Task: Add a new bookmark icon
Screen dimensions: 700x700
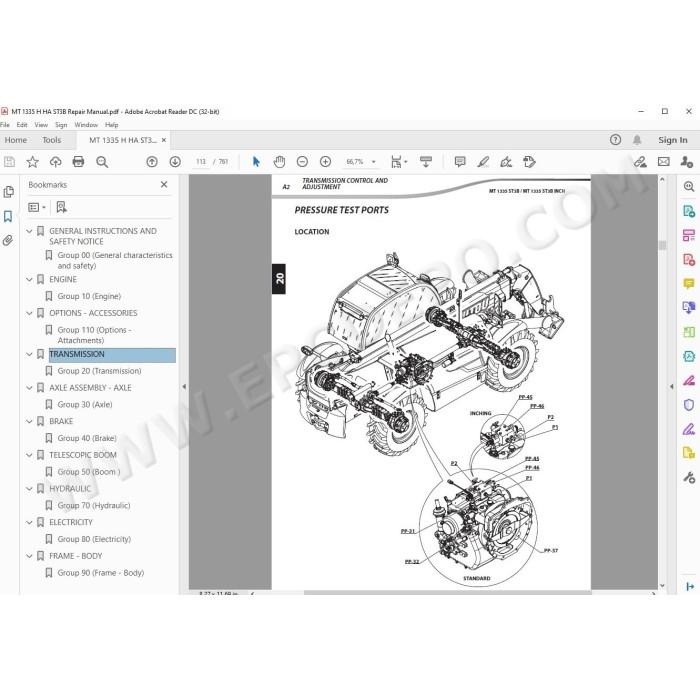Action: click(62, 207)
